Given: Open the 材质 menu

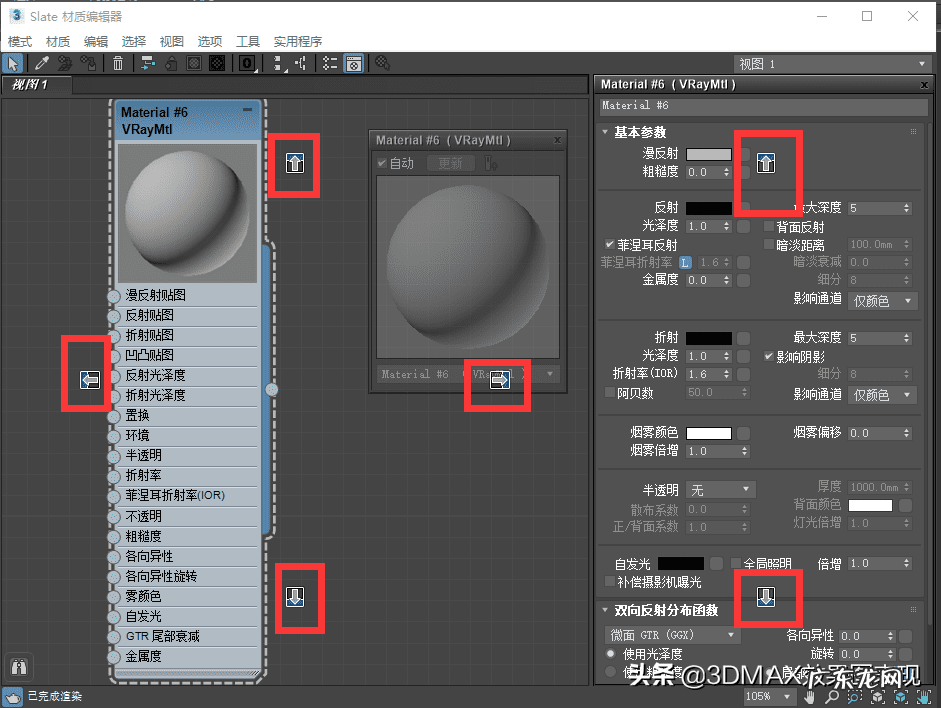Looking at the screenshot, I should click(57, 41).
